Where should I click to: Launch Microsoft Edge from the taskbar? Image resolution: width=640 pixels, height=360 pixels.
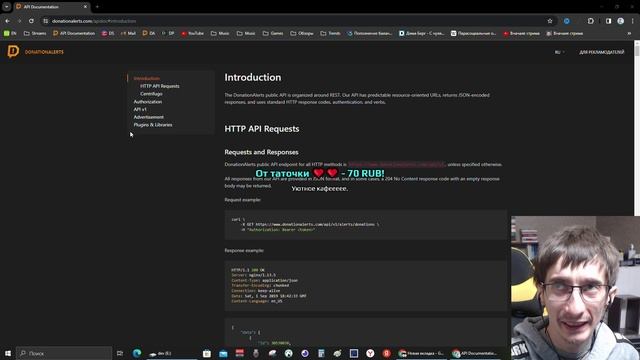pyautogui.click(x=137, y=353)
